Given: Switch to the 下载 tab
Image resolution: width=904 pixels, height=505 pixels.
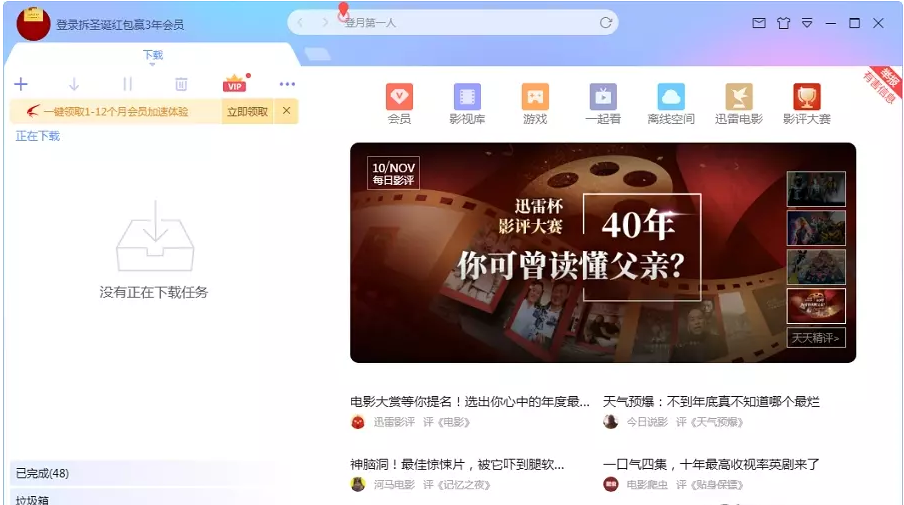Looking at the screenshot, I should point(153,55).
